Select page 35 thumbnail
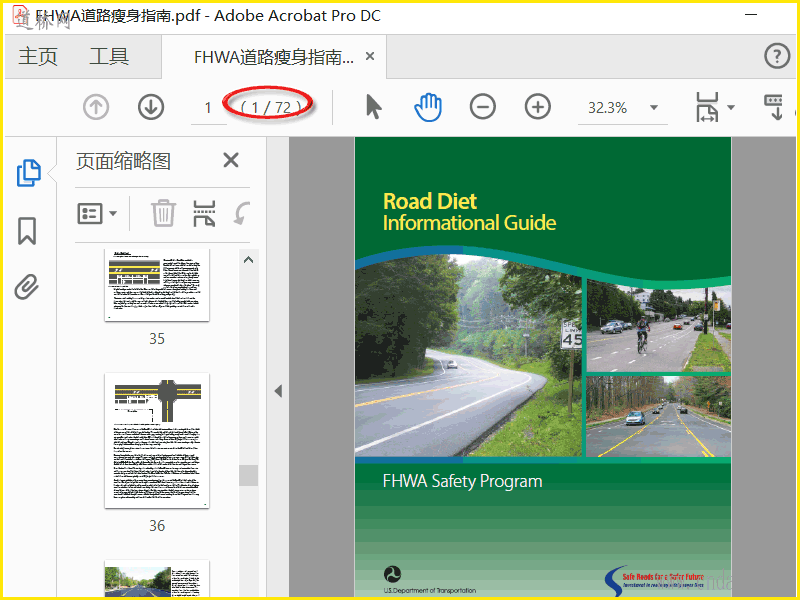 pos(157,285)
